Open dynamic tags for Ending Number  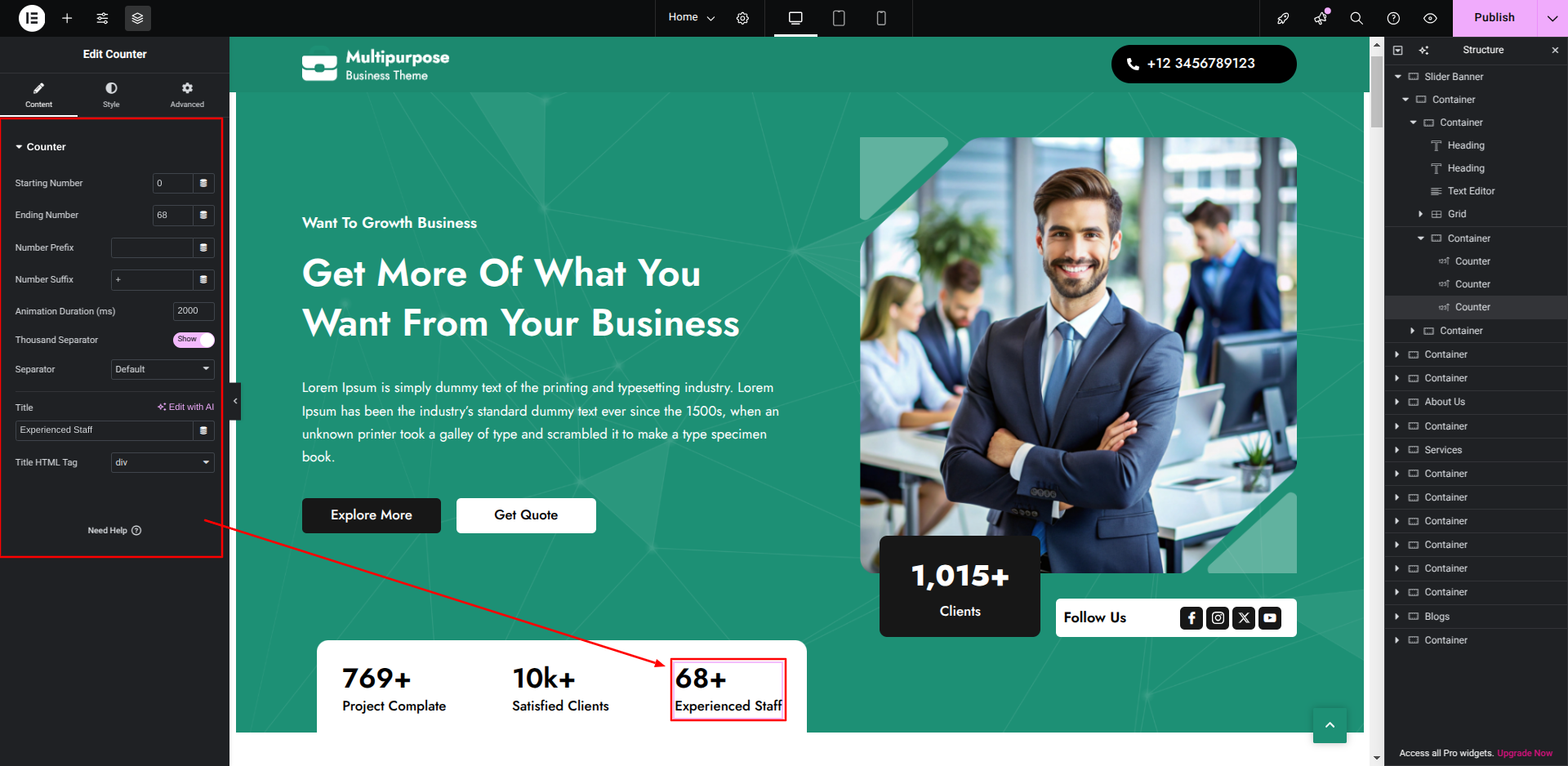[203, 215]
